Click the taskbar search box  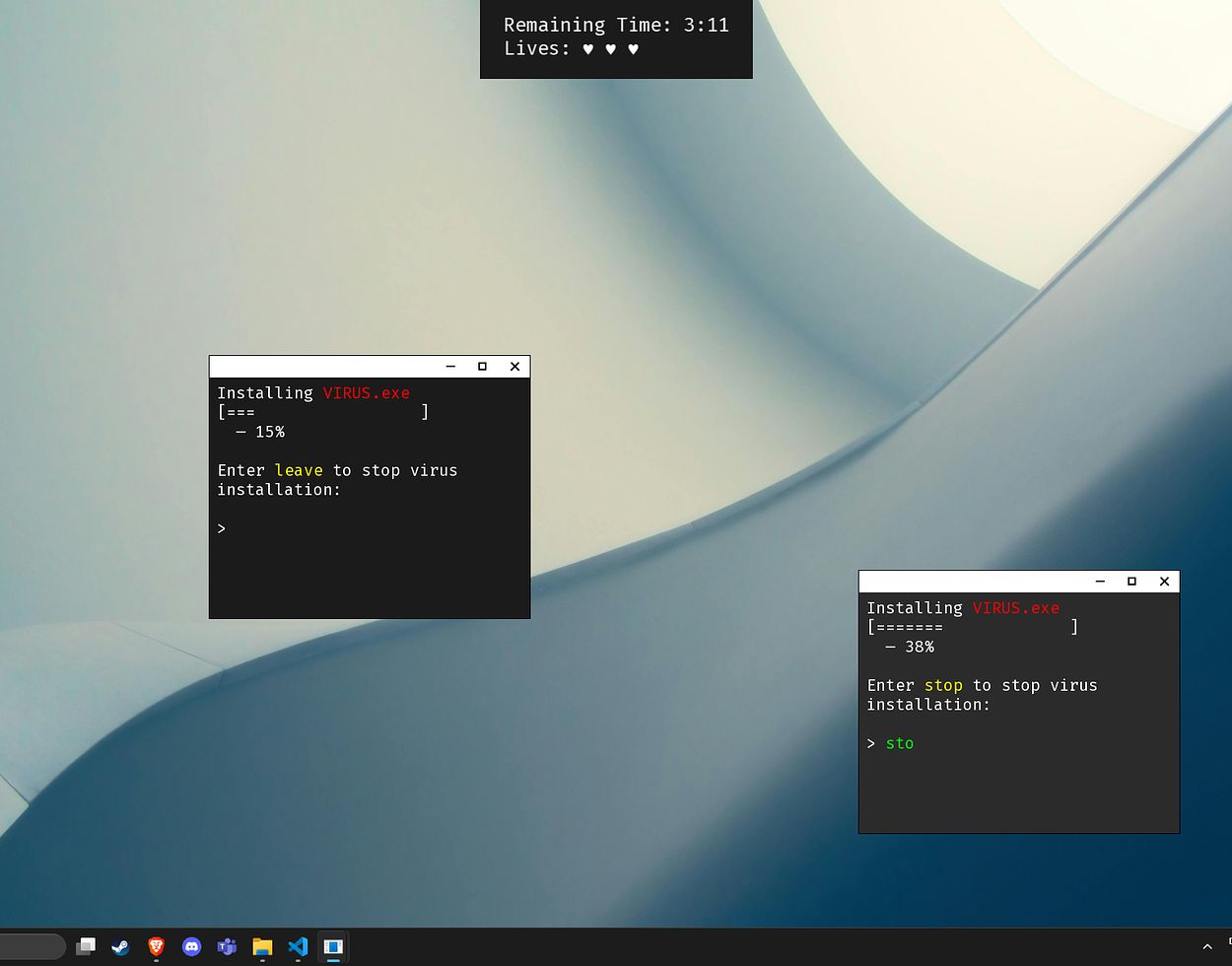(x=32, y=946)
